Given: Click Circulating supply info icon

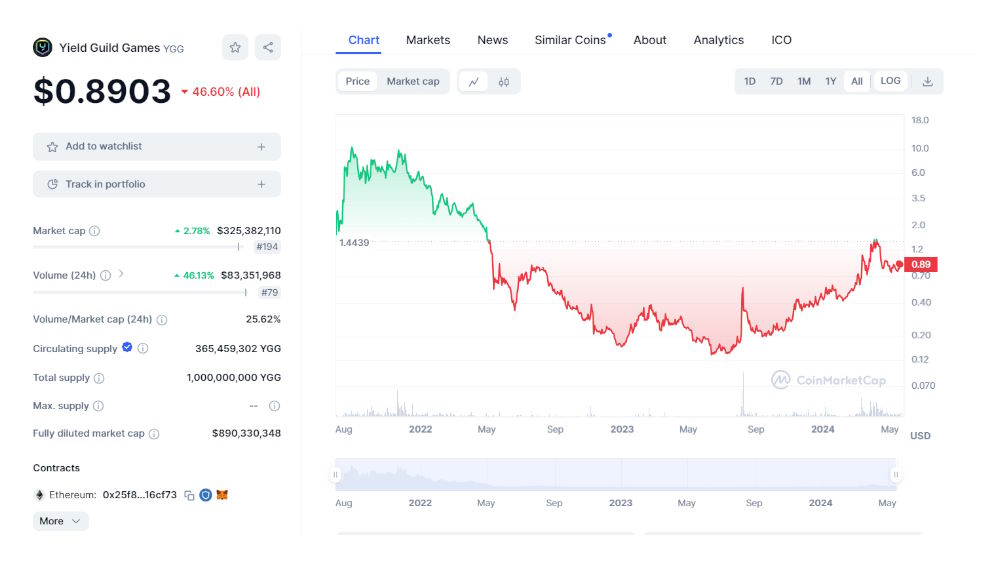Looking at the screenshot, I should (143, 348).
